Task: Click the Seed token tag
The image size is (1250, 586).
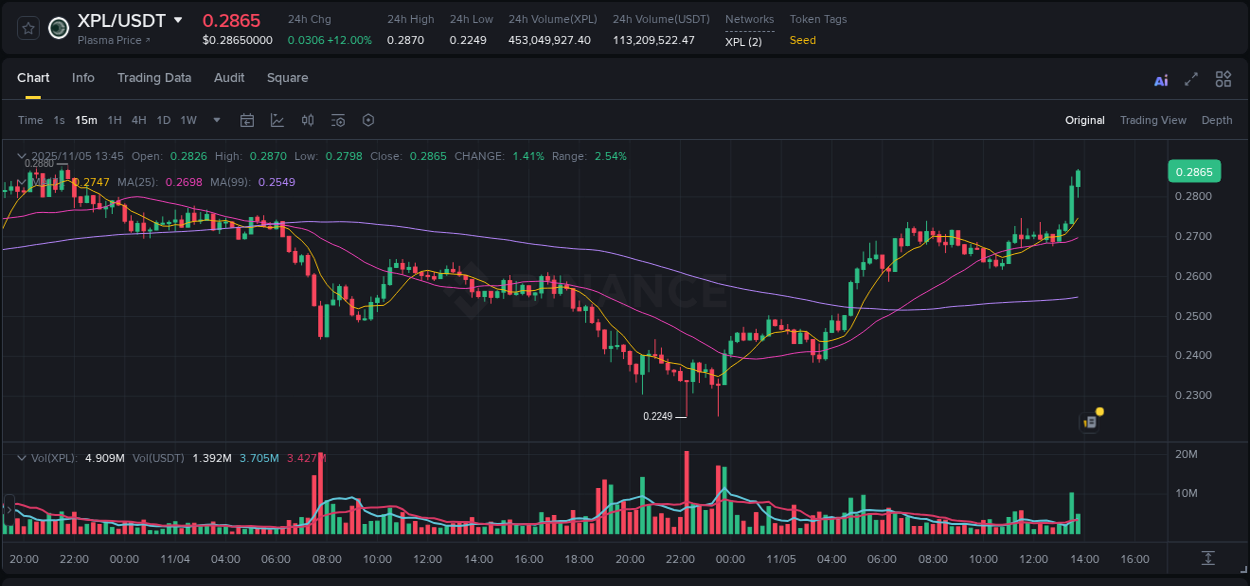Action: pyautogui.click(x=802, y=41)
